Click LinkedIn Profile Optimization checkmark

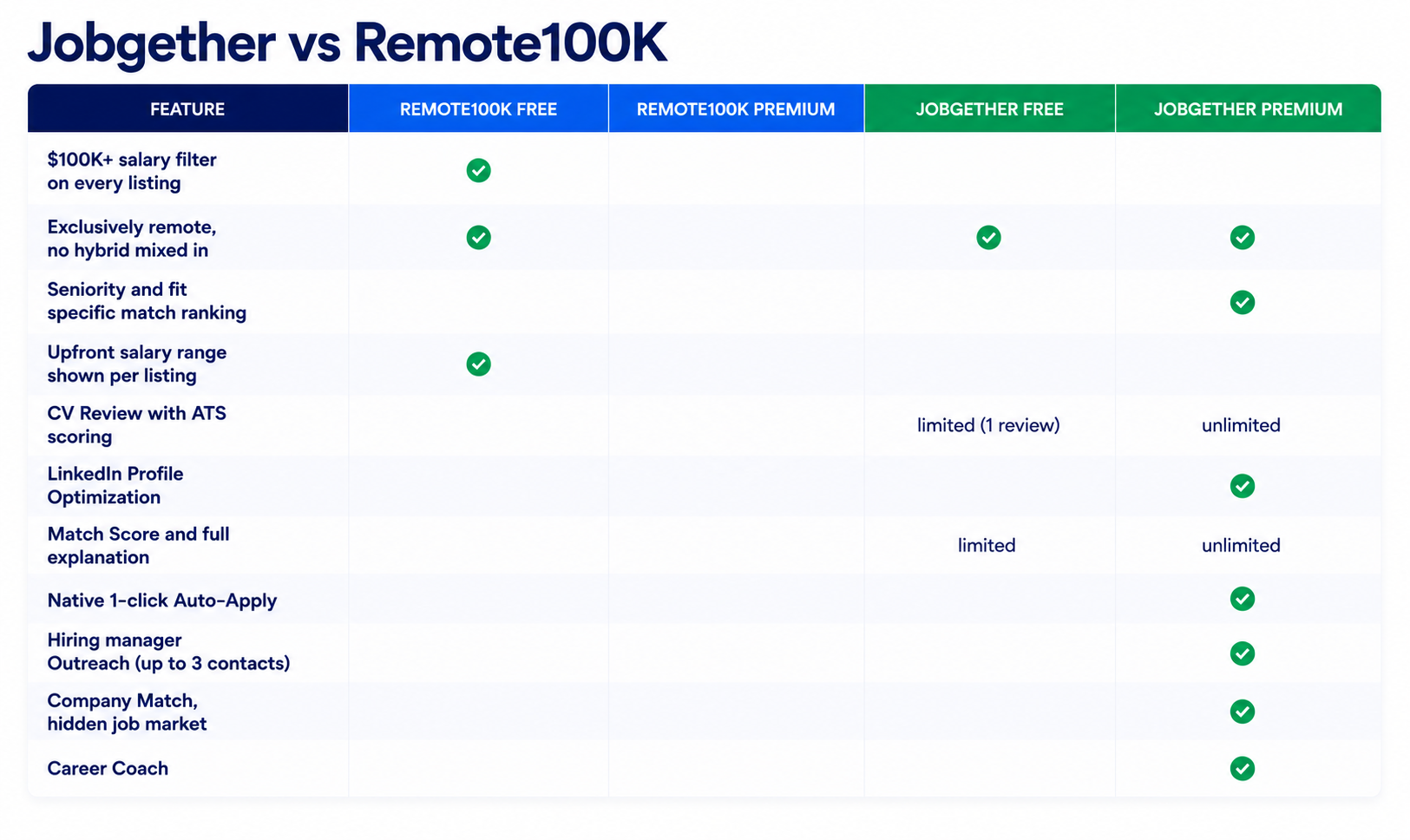1242,486
